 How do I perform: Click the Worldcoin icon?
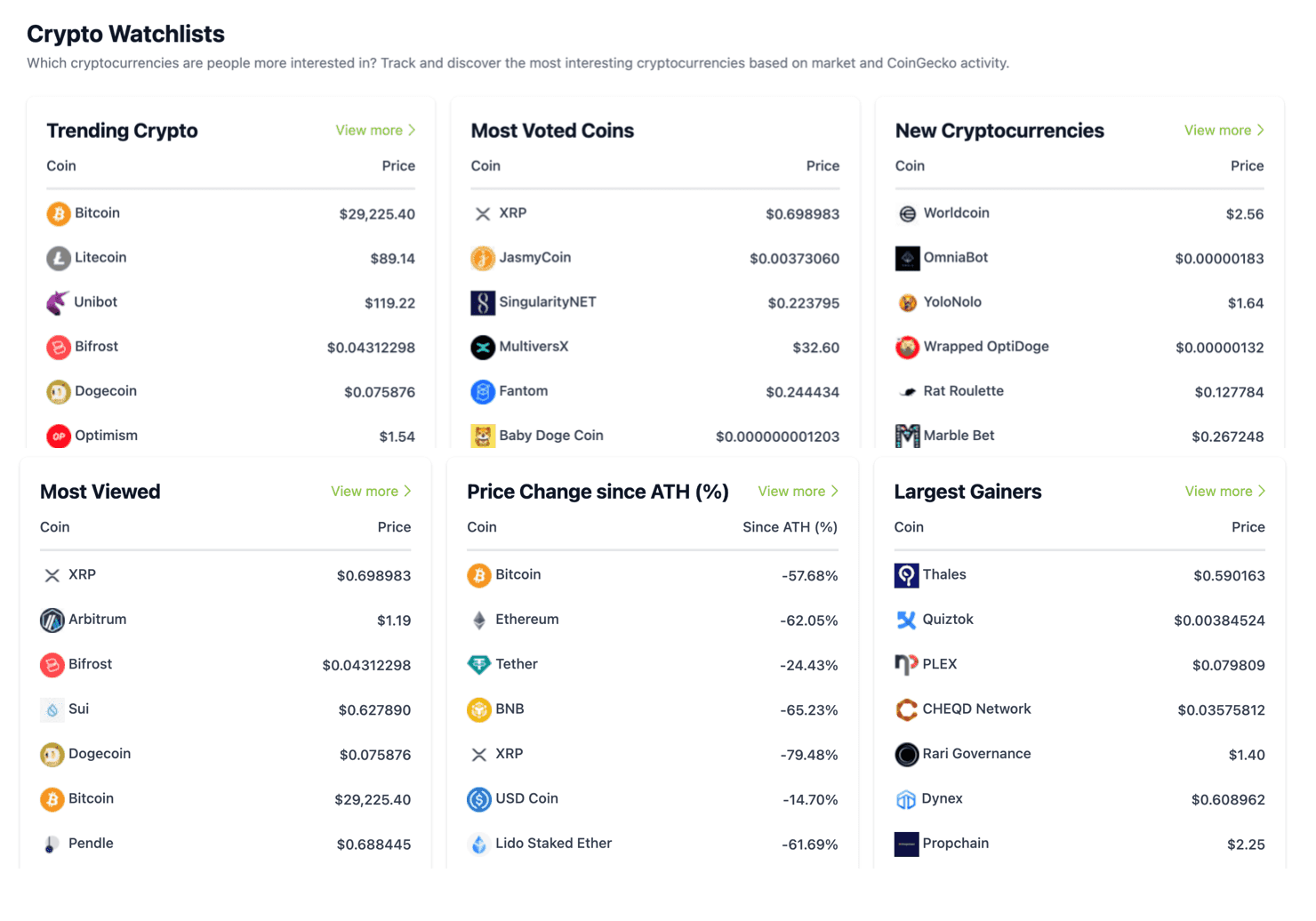907,214
